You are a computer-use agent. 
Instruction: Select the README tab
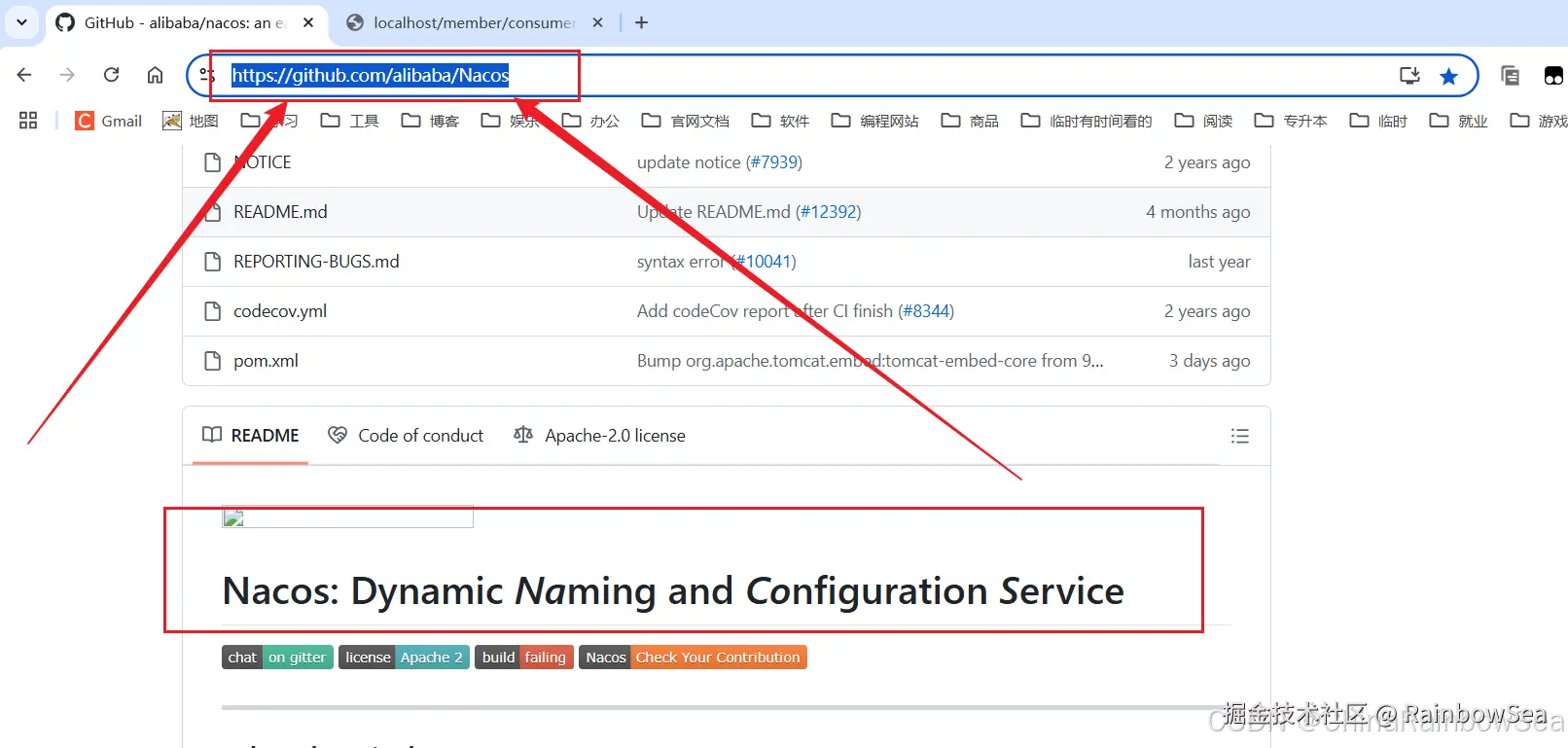point(251,436)
